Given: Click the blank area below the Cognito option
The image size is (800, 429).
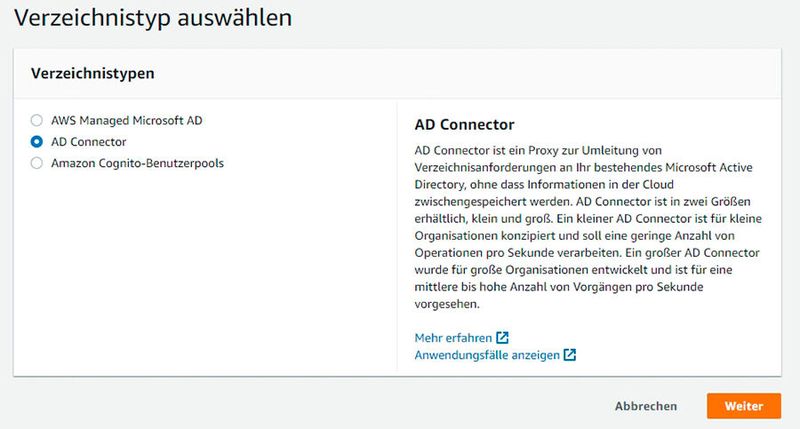Looking at the screenshot, I should pos(200,270).
